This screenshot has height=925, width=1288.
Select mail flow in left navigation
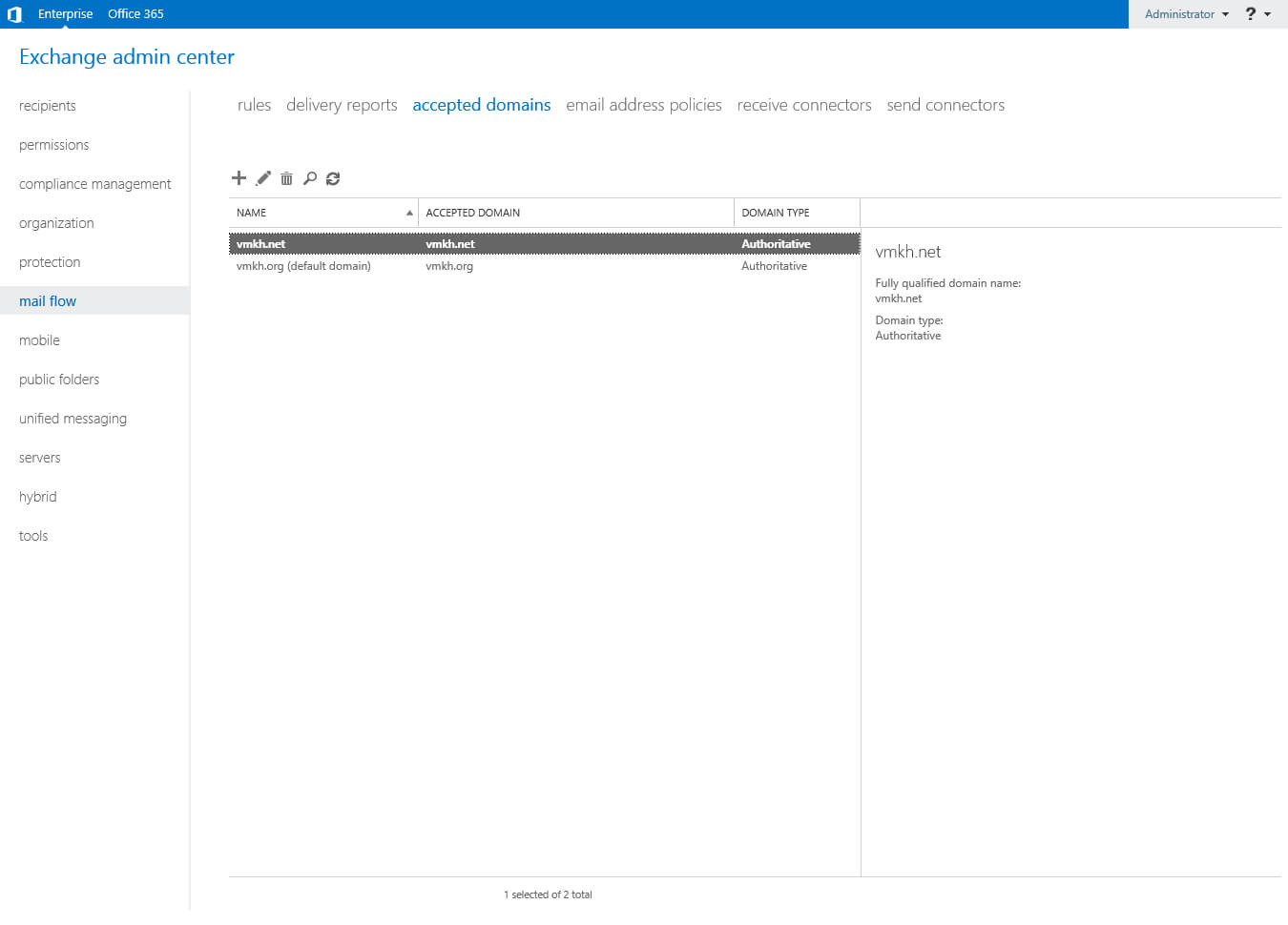coord(94,301)
